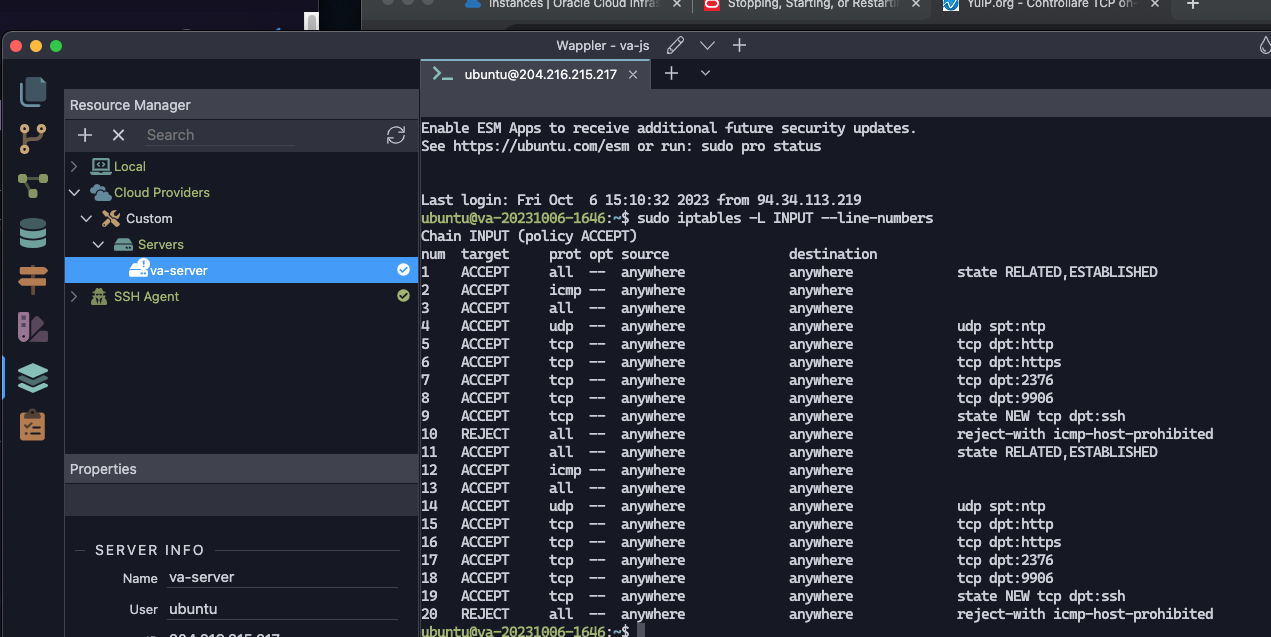The height and width of the screenshot is (637, 1271).
Task: Select the va-server tree item
Action: coord(241,270)
